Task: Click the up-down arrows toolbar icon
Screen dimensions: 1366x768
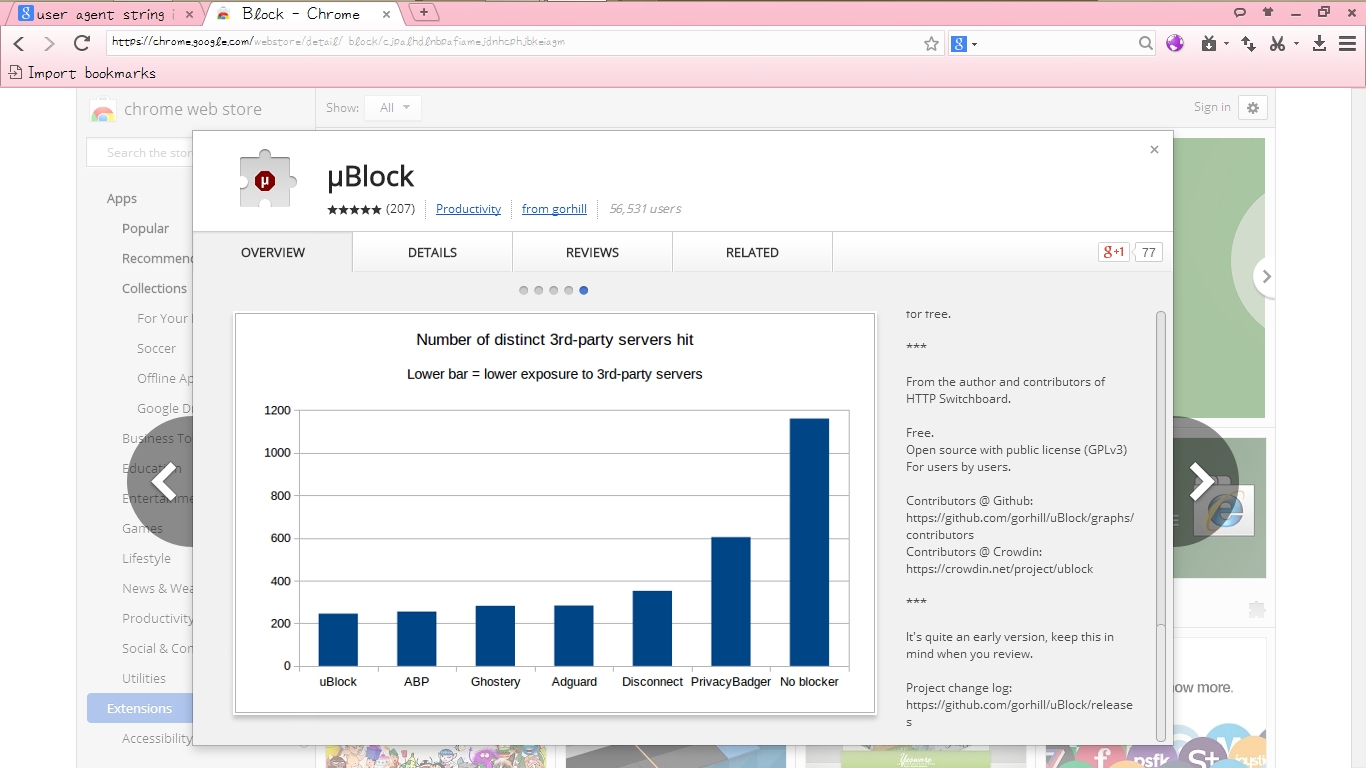Action: coord(1249,43)
